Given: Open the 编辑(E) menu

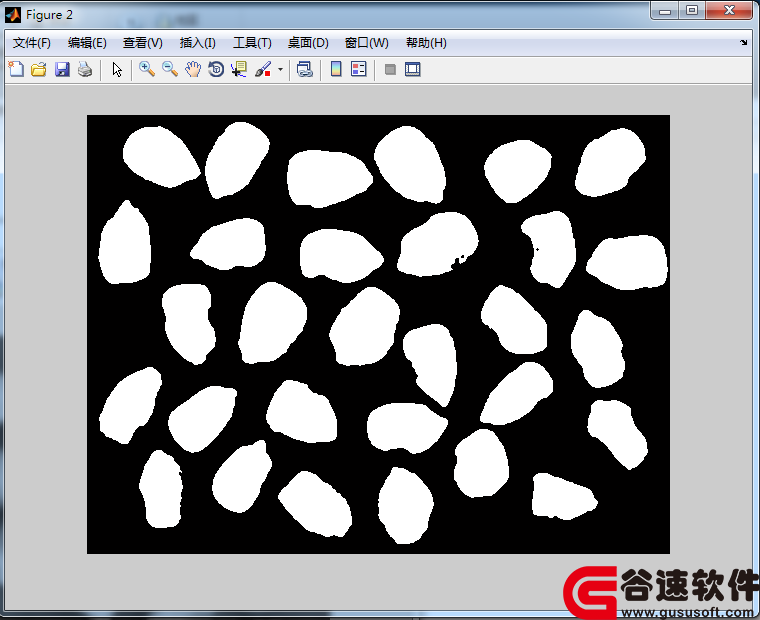Looking at the screenshot, I should pyautogui.click(x=87, y=43).
